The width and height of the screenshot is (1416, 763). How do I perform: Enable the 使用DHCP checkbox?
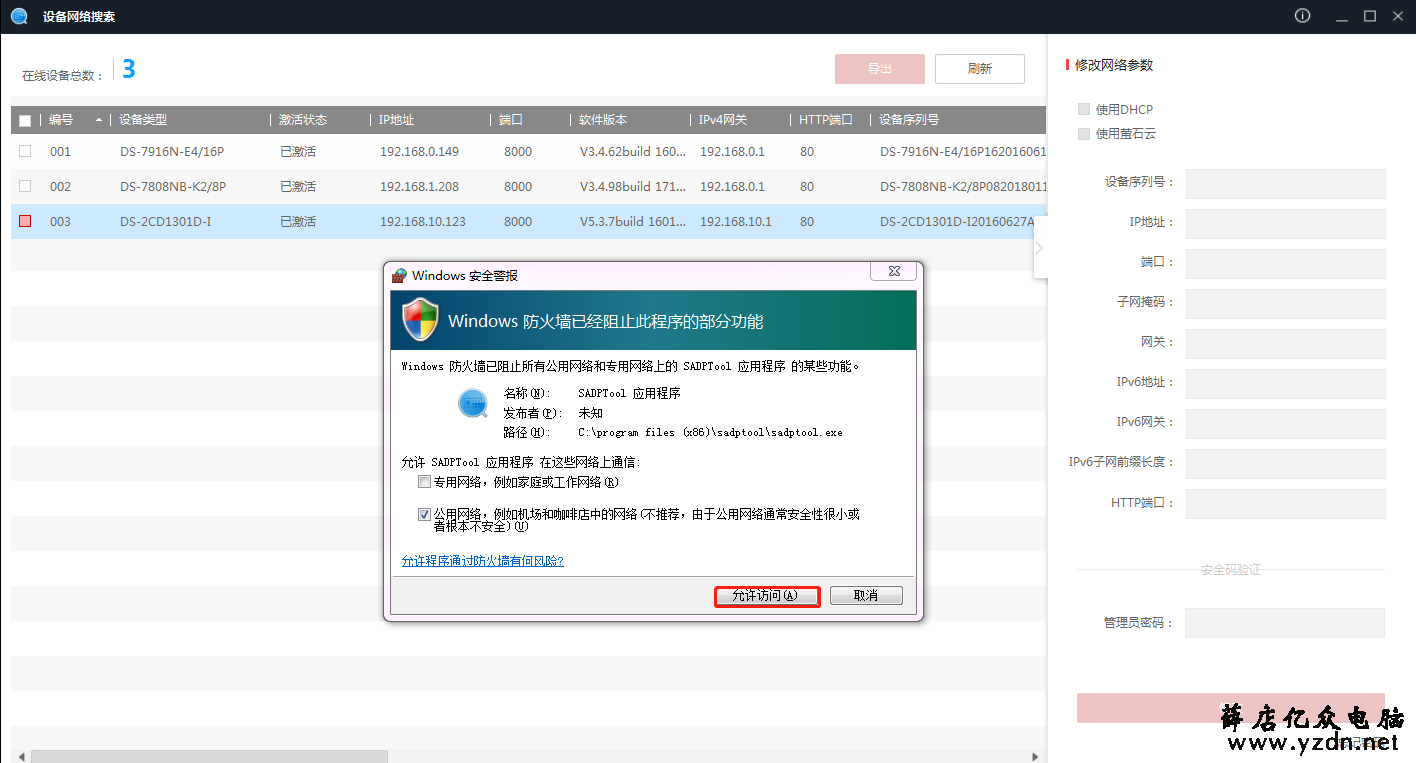point(1084,109)
